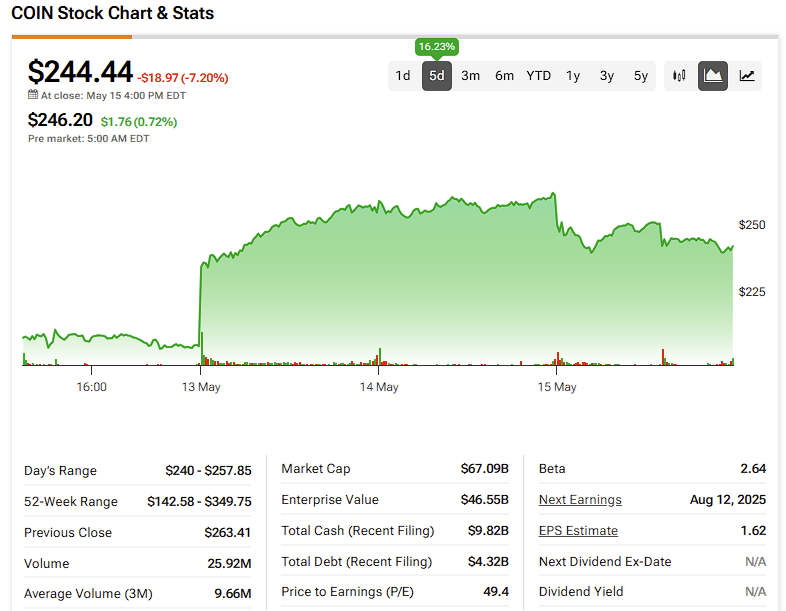Click the 14 May axis marker
Screen dimensions: 786x611
[379, 387]
